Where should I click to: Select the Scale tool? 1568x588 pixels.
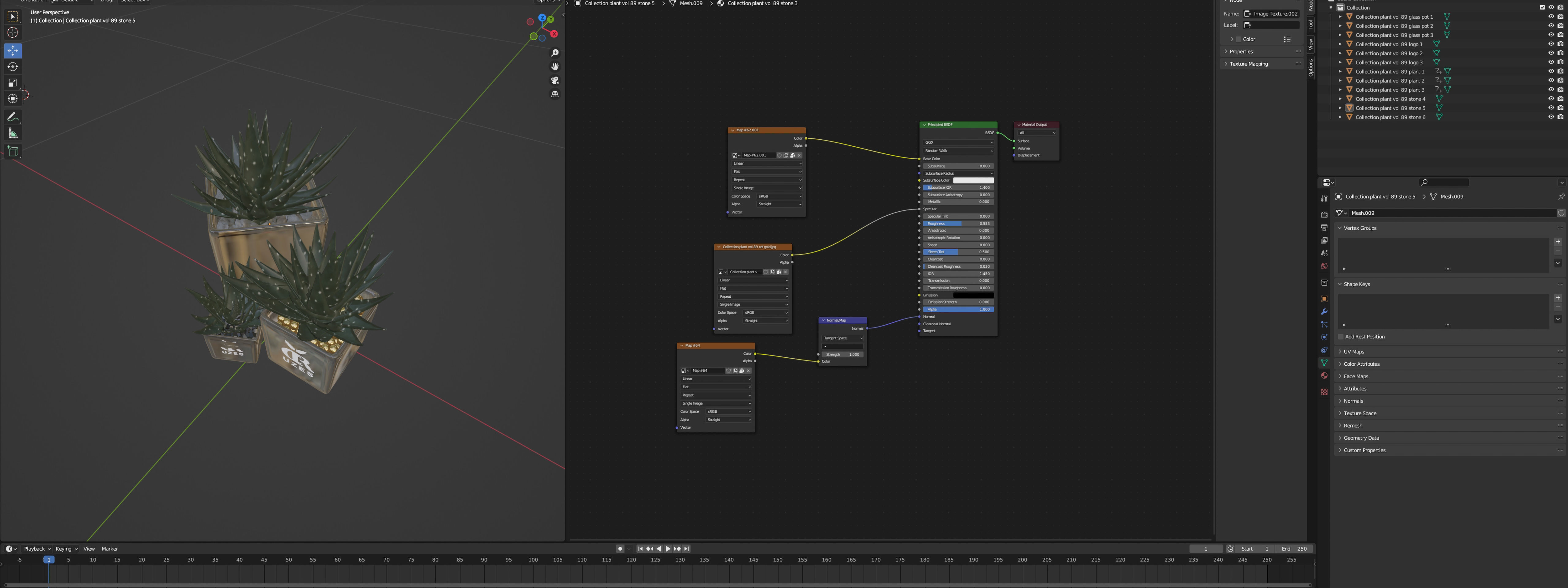[13, 83]
